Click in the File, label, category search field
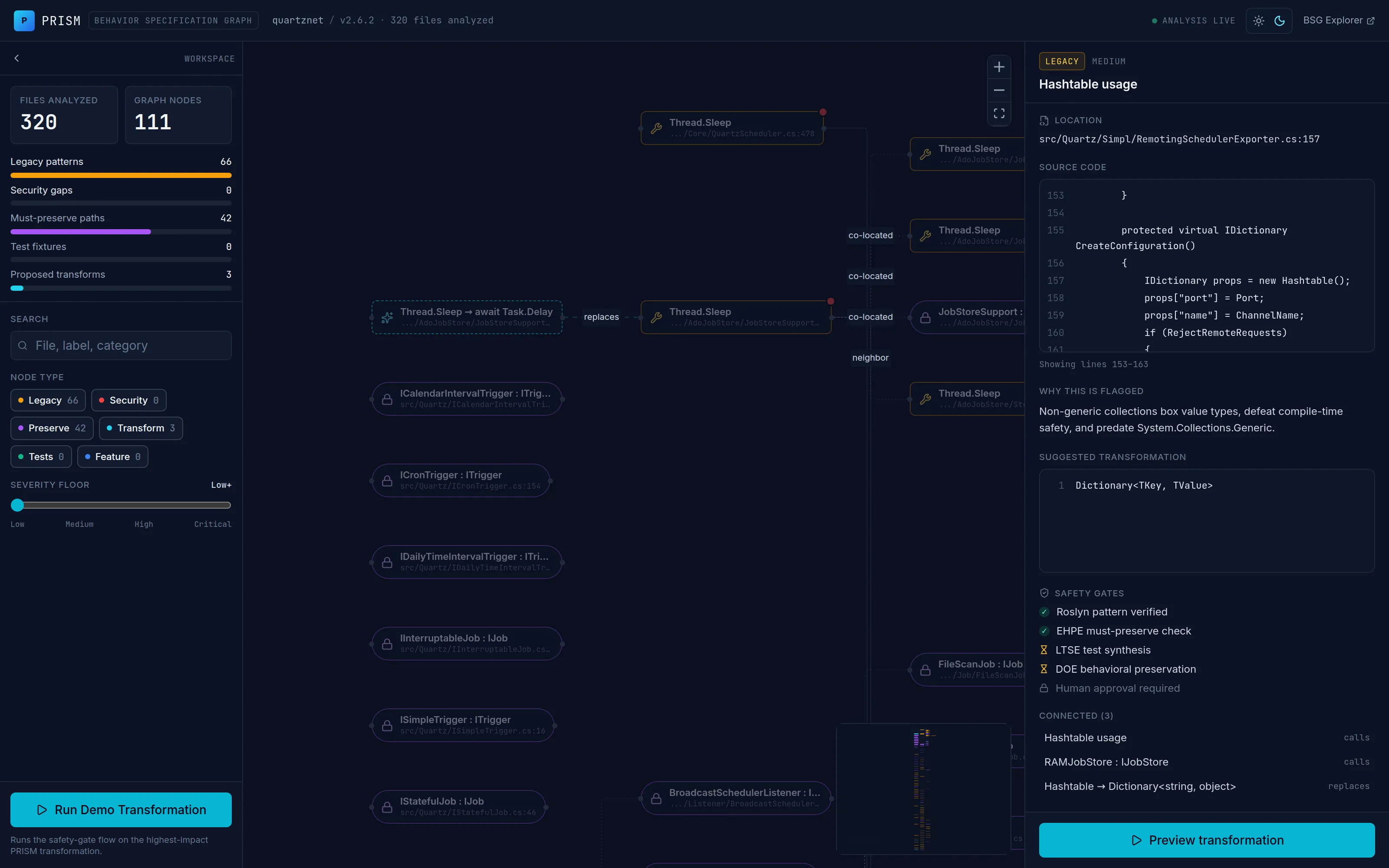 click(x=121, y=345)
